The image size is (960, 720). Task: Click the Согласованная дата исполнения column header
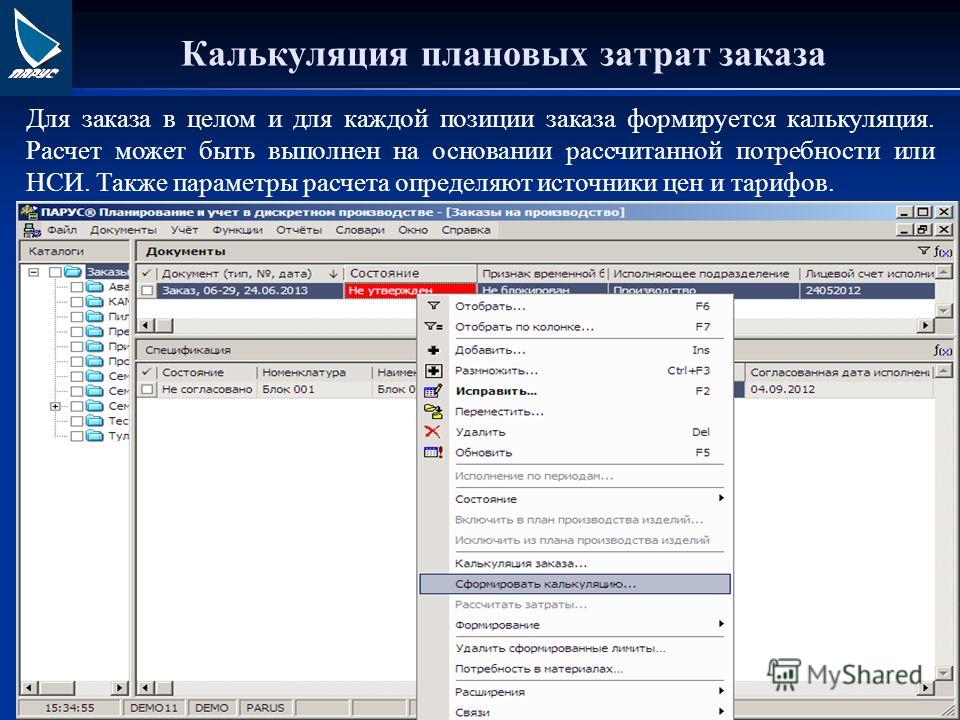[x=839, y=372]
